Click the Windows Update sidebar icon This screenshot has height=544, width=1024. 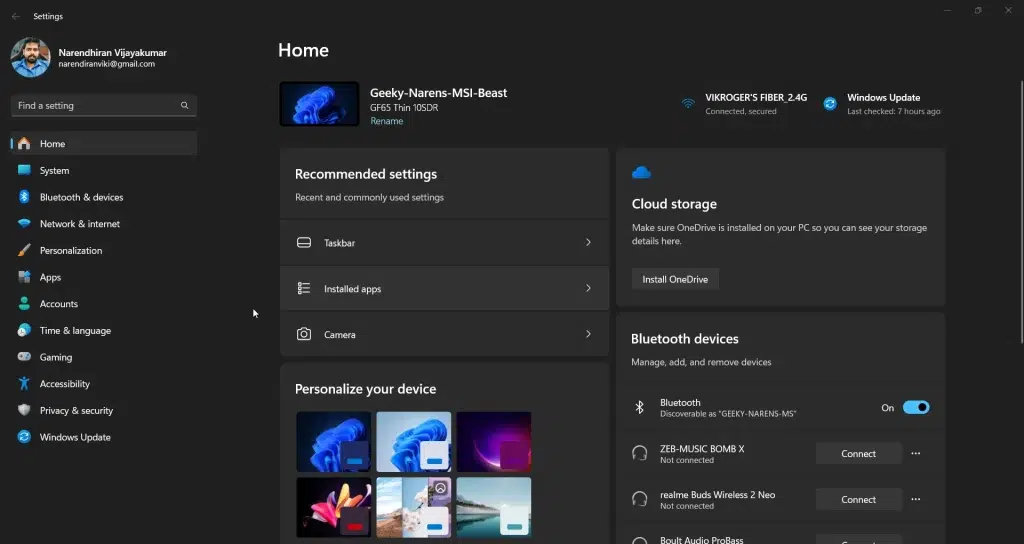tap(24, 437)
